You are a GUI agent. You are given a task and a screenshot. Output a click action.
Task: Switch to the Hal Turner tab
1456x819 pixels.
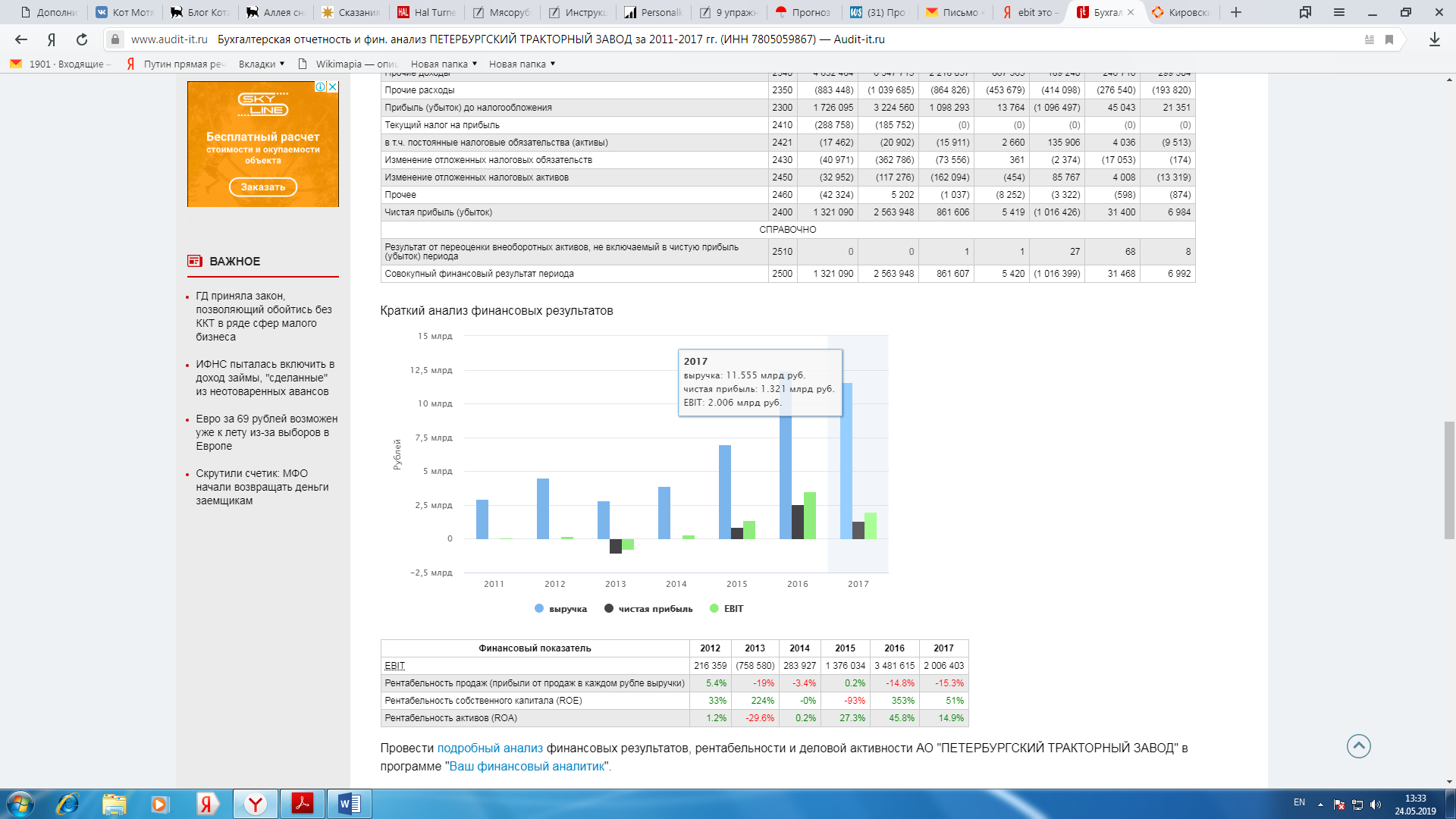pos(427,12)
